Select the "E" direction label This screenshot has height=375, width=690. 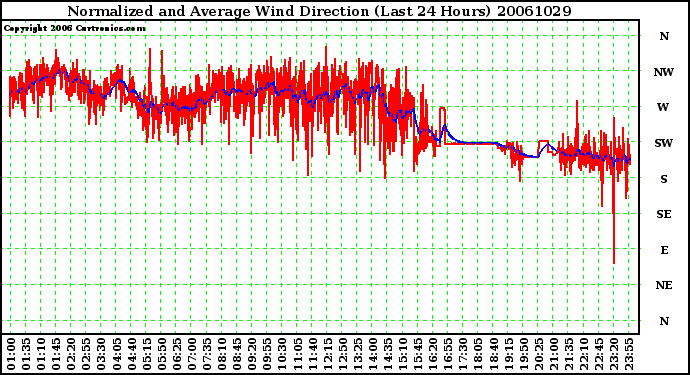[664, 250]
